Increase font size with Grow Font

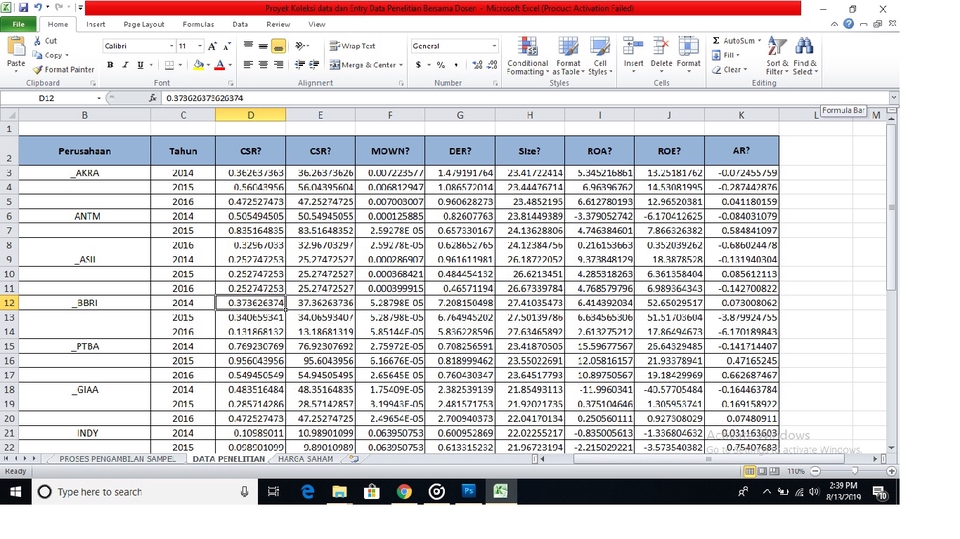[212, 46]
